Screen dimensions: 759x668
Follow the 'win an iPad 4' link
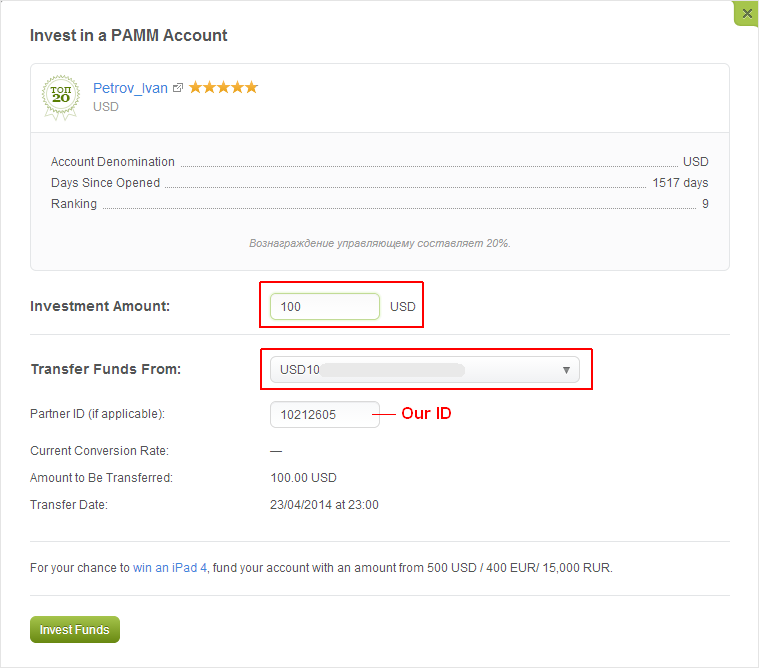pos(170,567)
